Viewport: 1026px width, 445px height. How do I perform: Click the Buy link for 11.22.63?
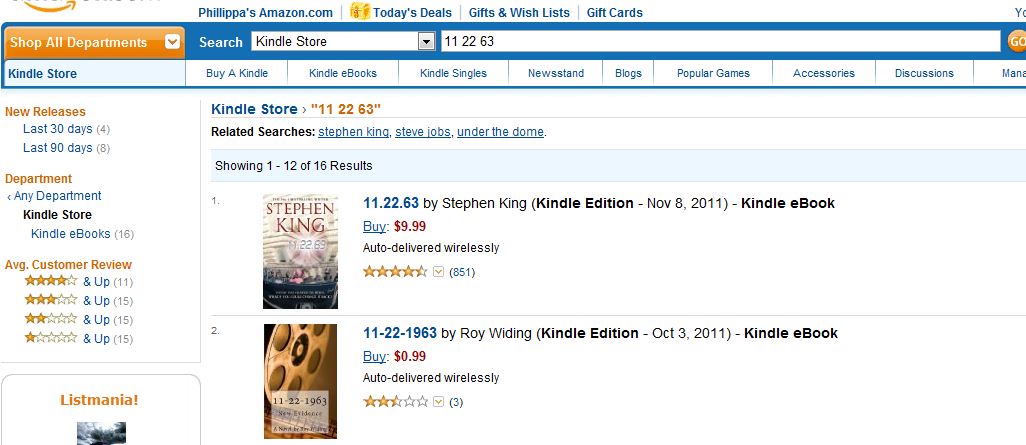[373, 226]
